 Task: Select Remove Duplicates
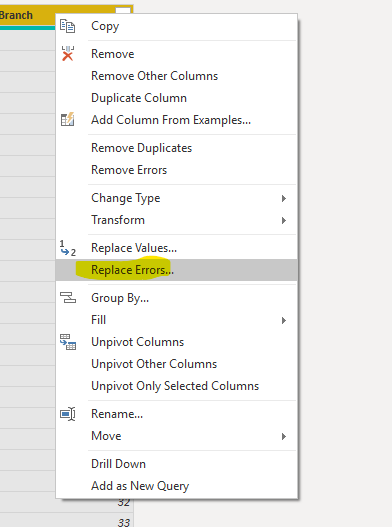[x=177, y=148]
